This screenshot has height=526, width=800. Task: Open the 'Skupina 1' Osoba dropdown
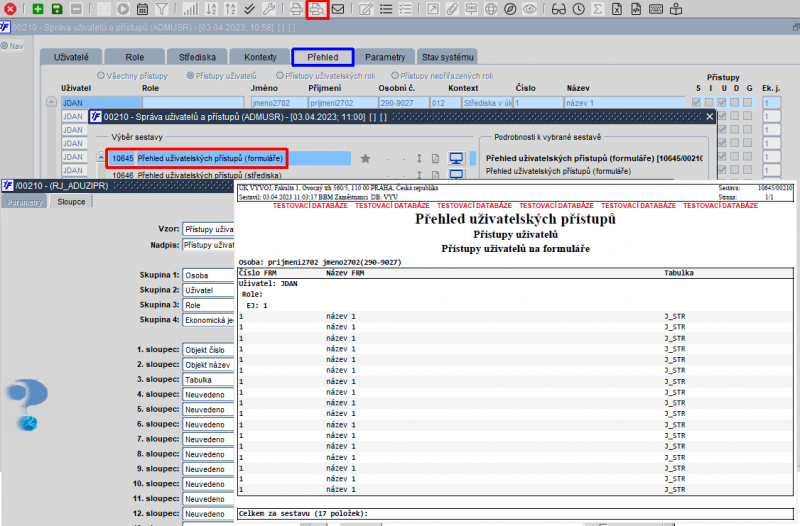[x=208, y=275]
